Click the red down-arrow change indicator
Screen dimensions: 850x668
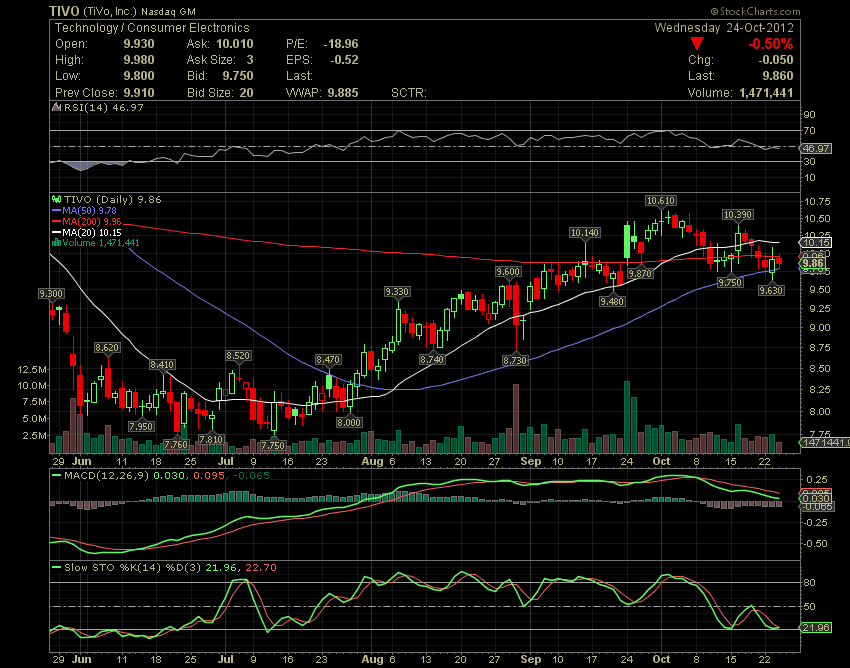[697, 43]
